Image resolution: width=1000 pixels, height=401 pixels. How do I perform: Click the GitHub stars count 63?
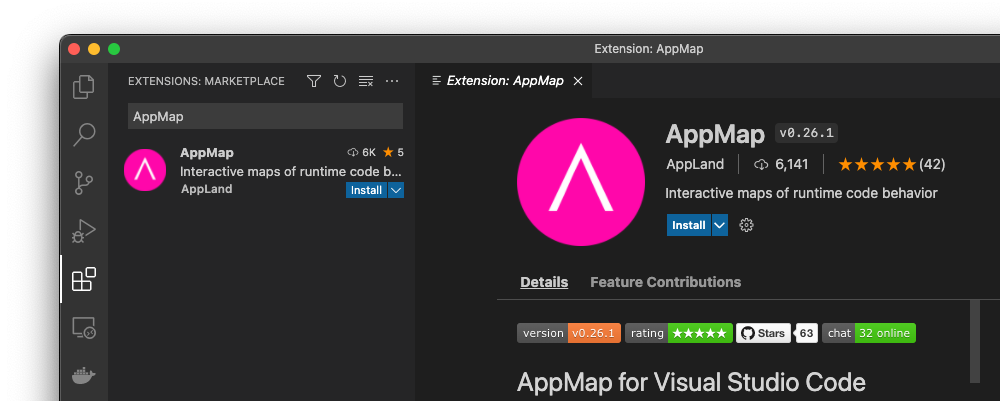(807, 333)
